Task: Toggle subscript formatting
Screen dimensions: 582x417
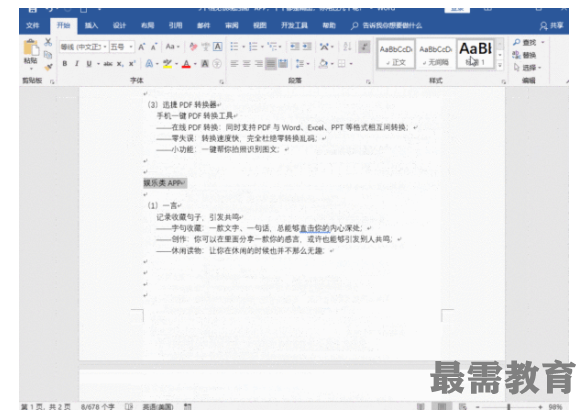Action: point(120,64)
